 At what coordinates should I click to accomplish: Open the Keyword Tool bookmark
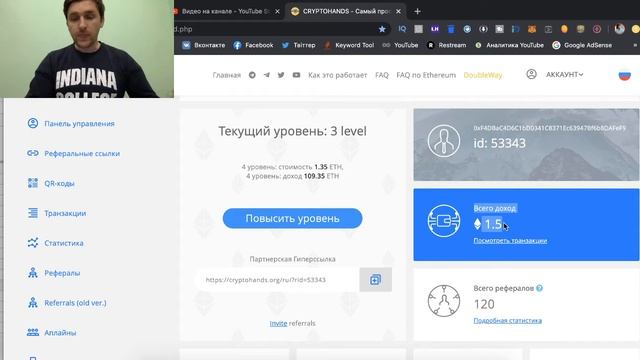349,45
